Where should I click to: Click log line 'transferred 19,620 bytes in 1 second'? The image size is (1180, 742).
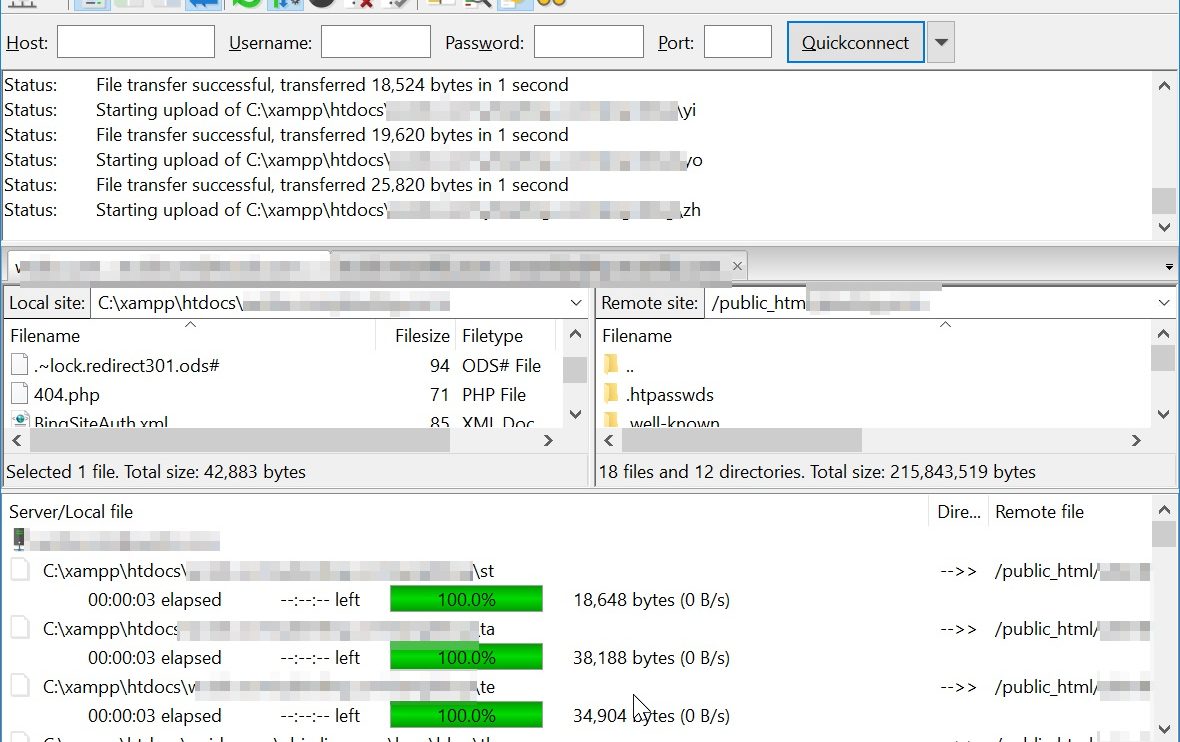pos(332,135)
